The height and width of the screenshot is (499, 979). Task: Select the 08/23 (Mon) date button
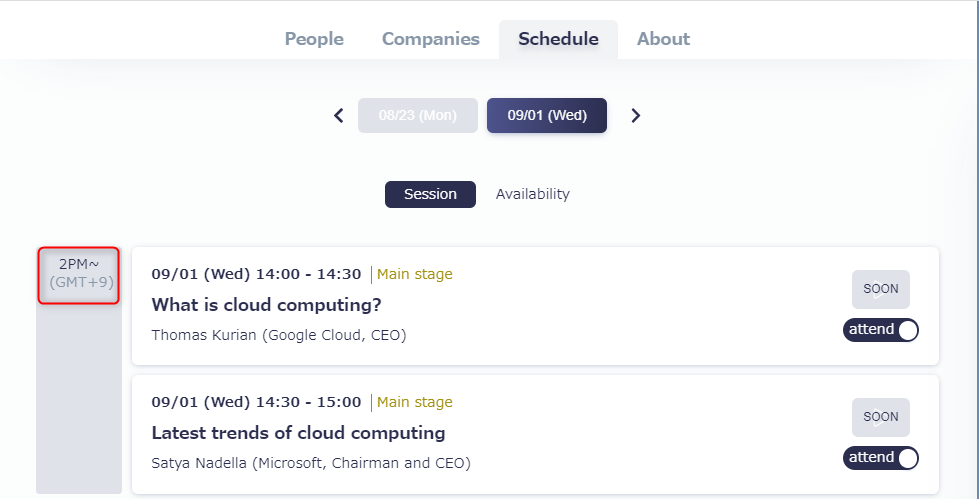(418, 116)
